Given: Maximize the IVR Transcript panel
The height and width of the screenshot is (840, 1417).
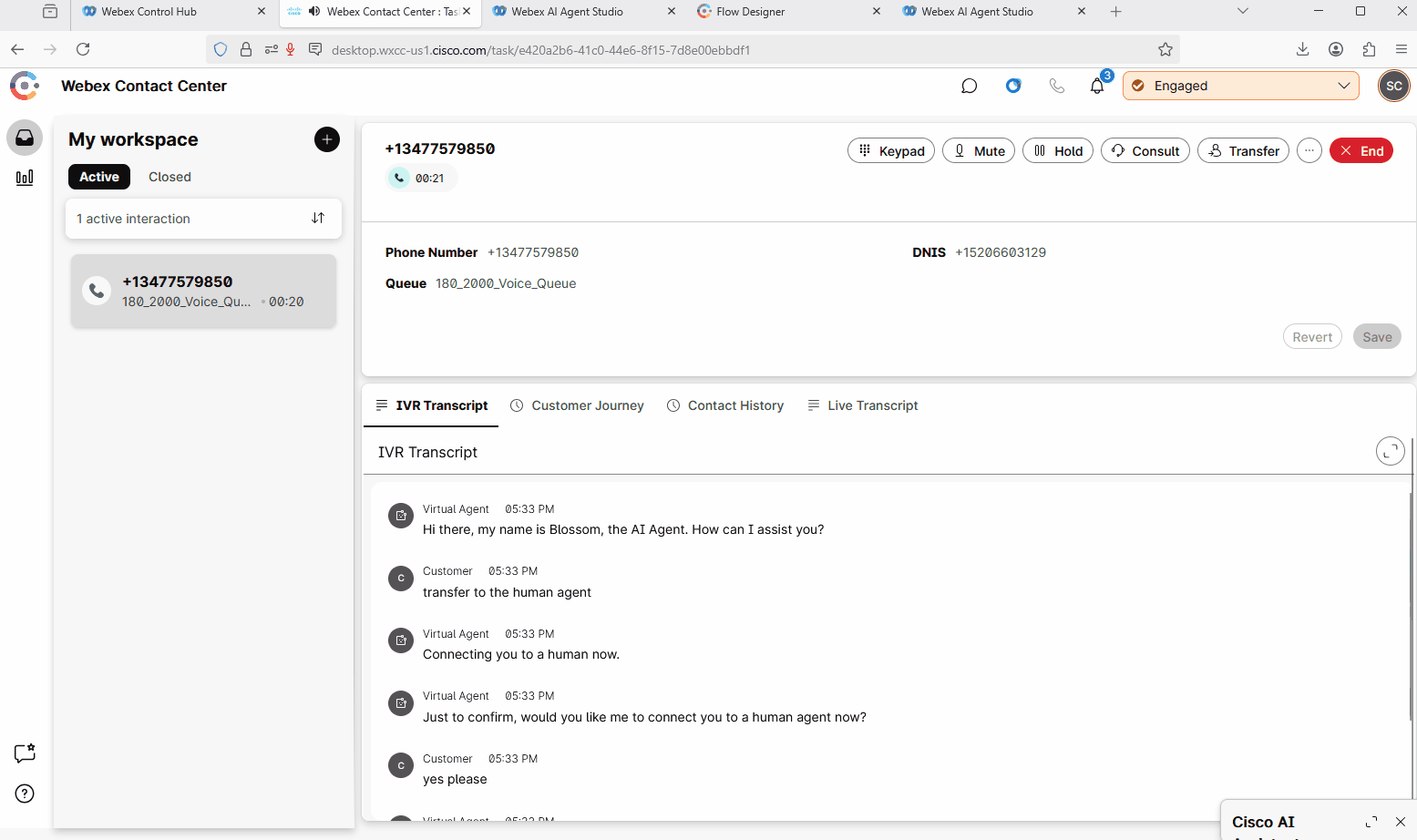Looking at the screenshot, I should click(x=1390, y=452).
